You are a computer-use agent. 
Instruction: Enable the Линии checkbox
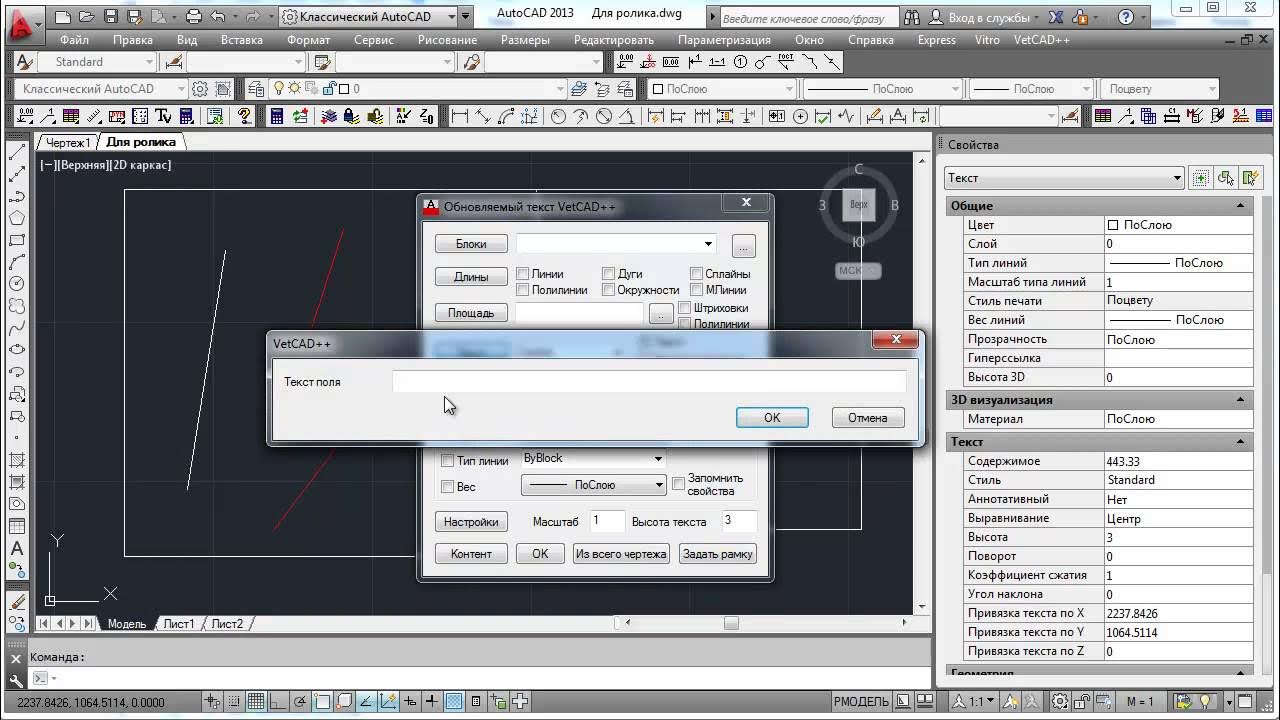pos(522,273)
